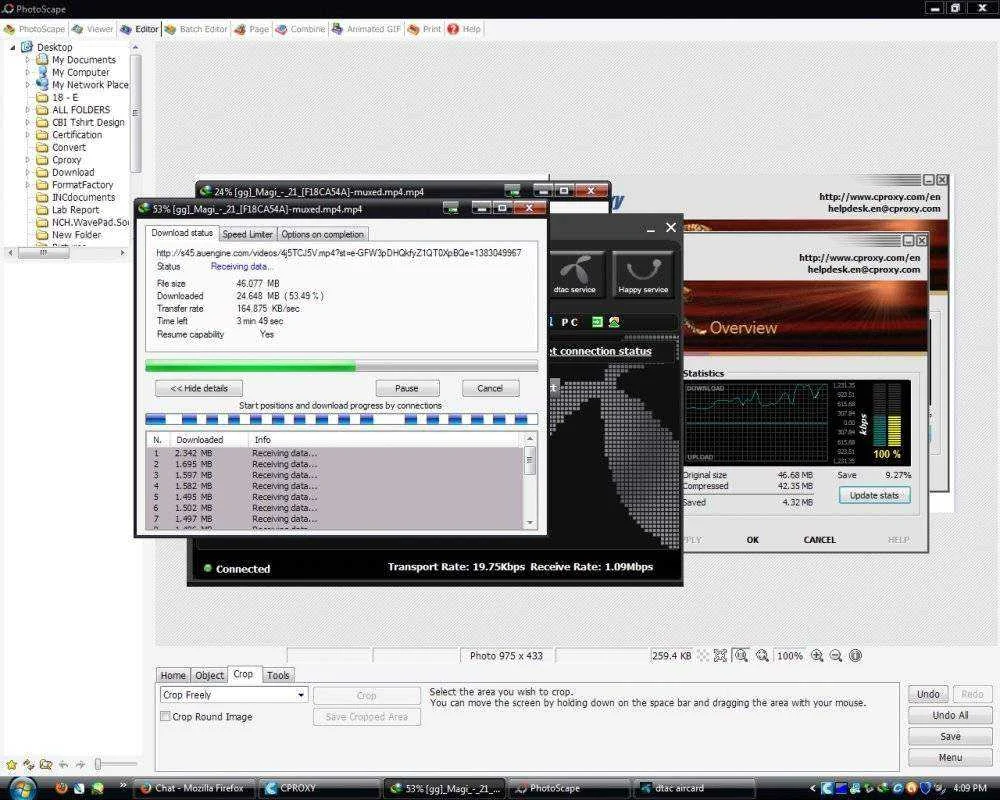
Task: Open the Windows Start orb
Action: [x=23, y=788]
